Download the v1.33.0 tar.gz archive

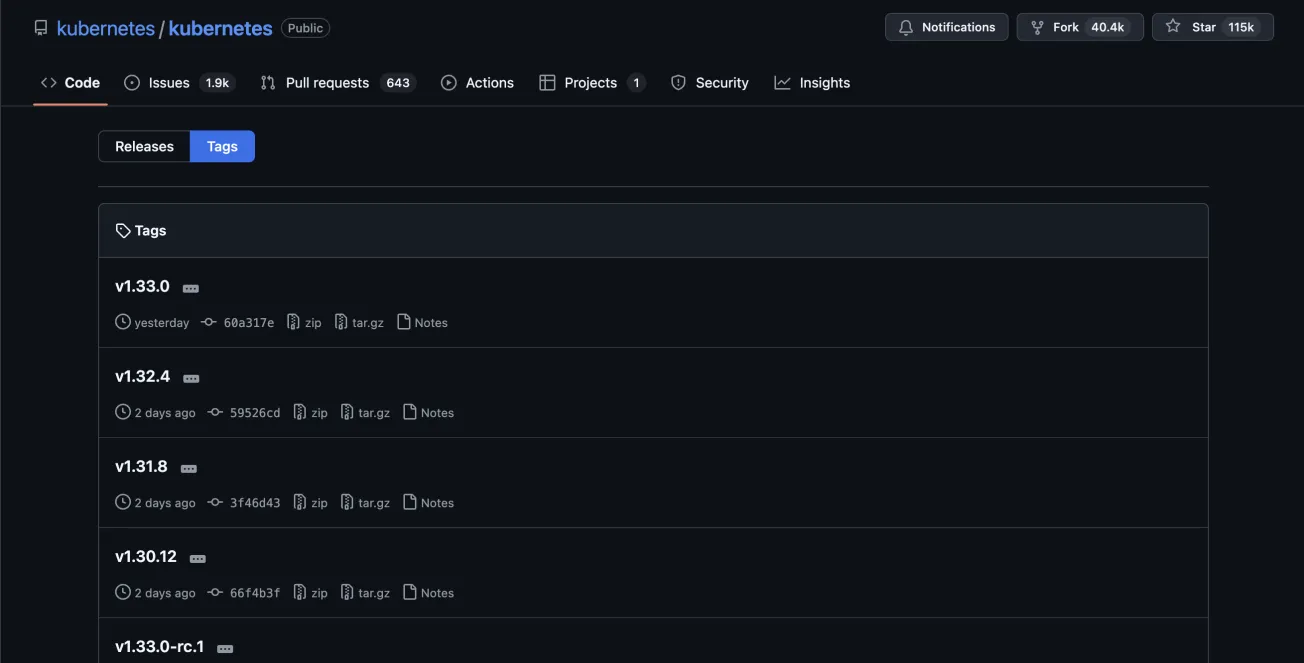(359, 323)
